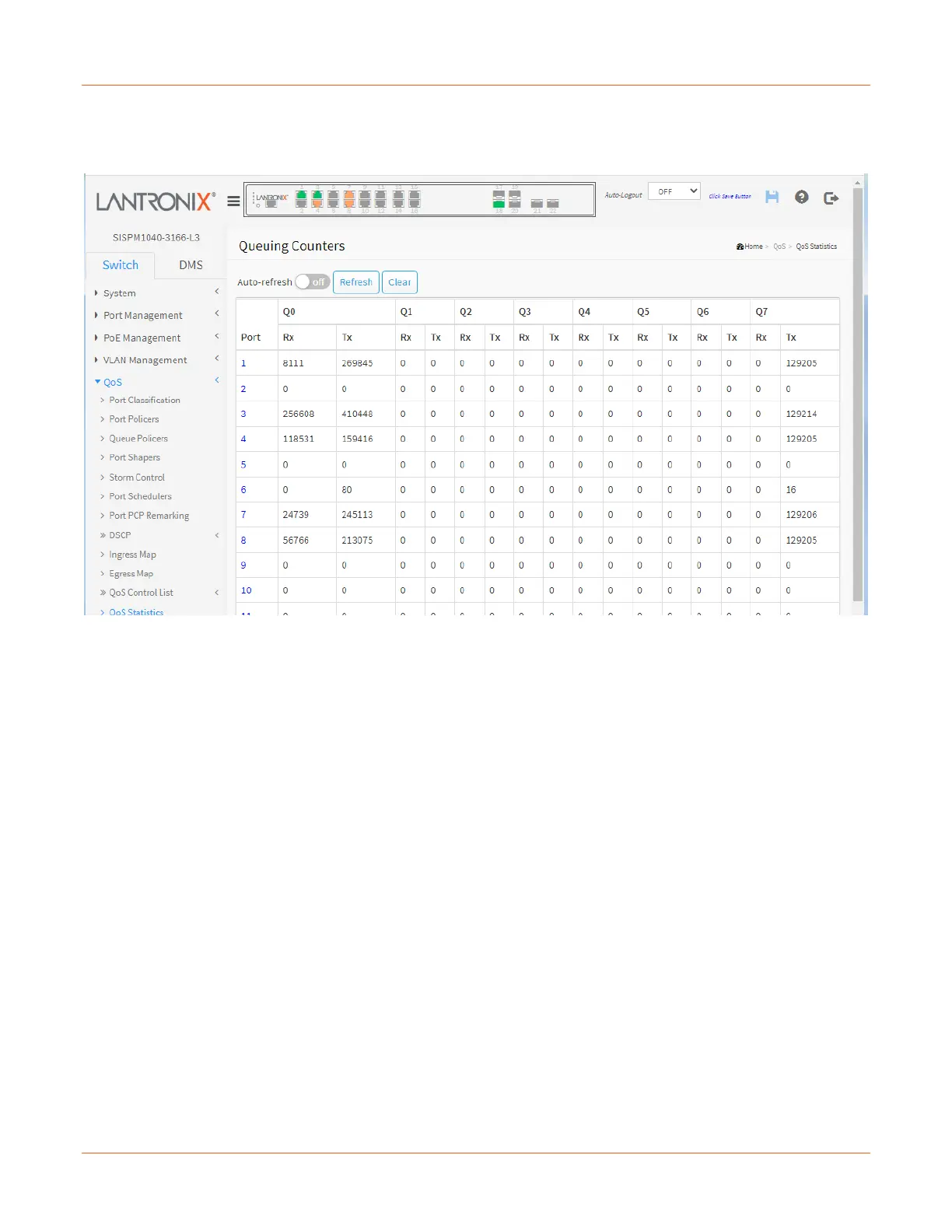Screen dimensions: 952x1232
Task: Click the QoS breadcrumb link
Action: (x=779, y=247)
